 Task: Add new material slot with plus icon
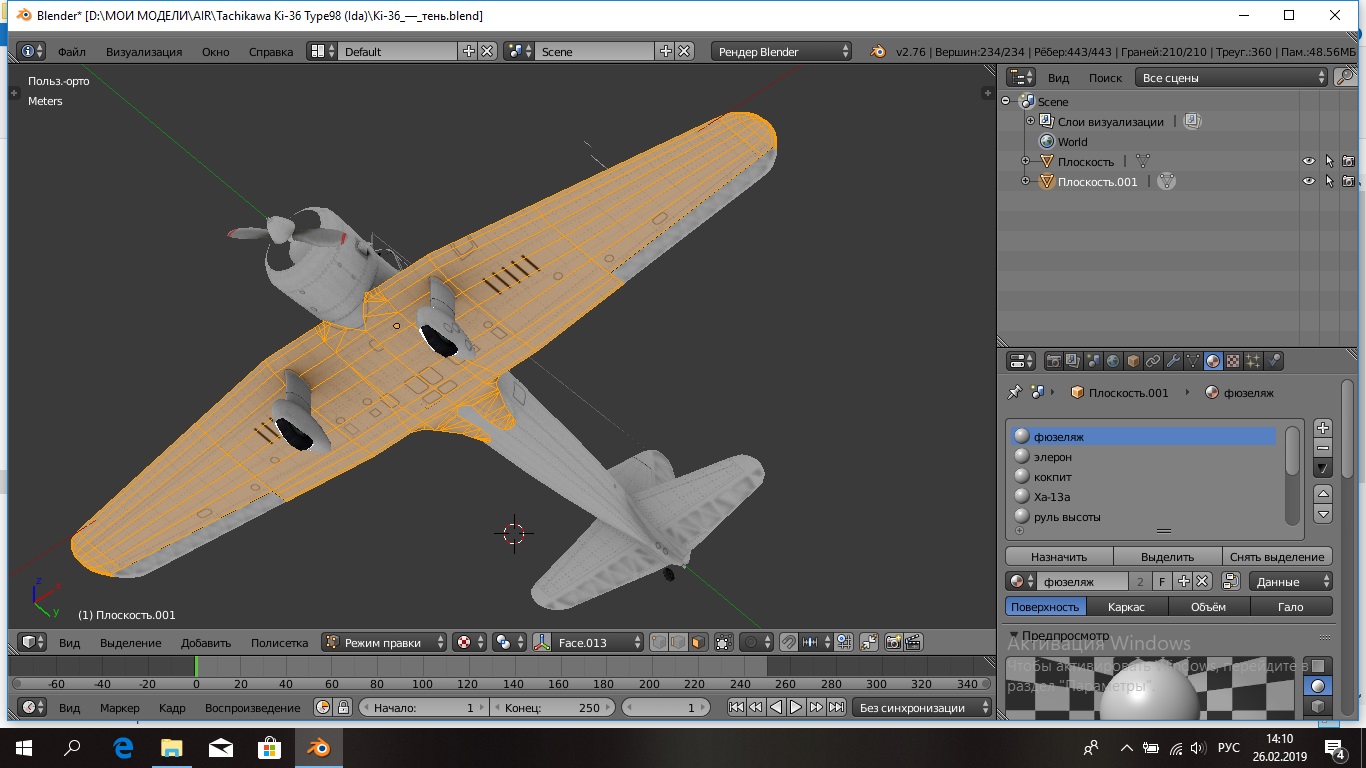[x=1322, y=428]
